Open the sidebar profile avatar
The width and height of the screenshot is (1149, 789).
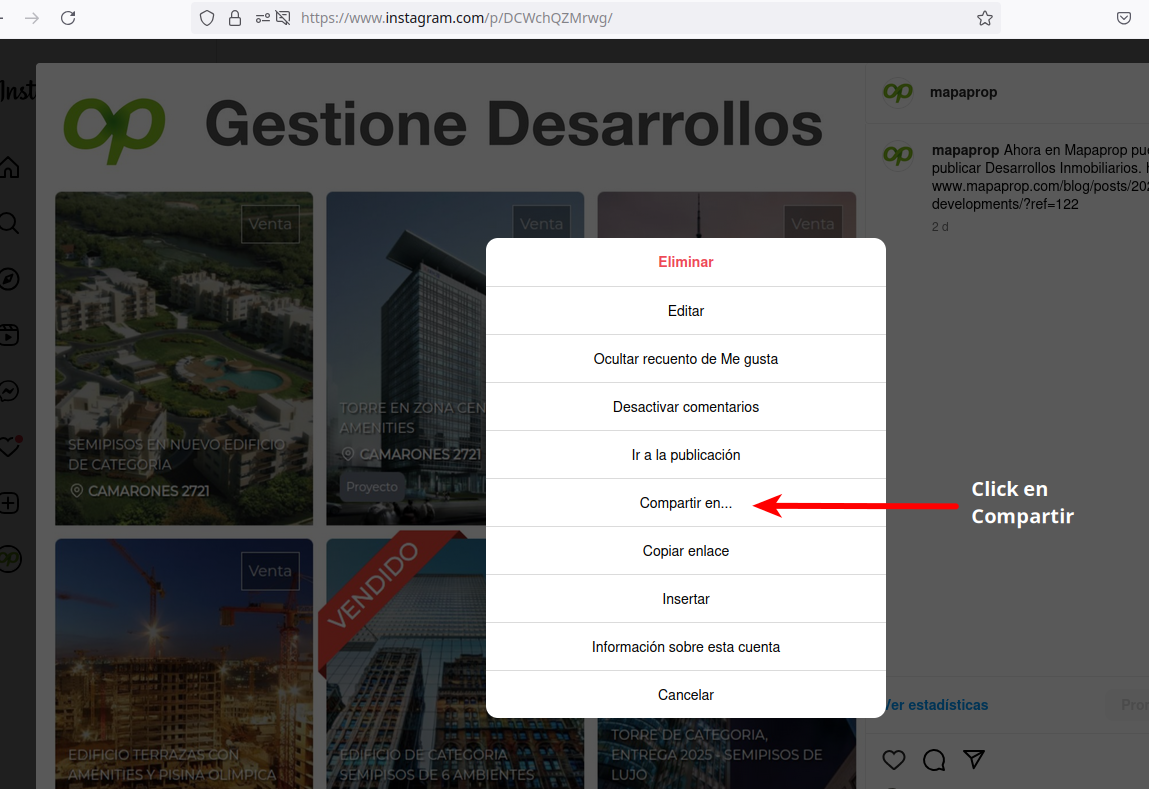10,559
